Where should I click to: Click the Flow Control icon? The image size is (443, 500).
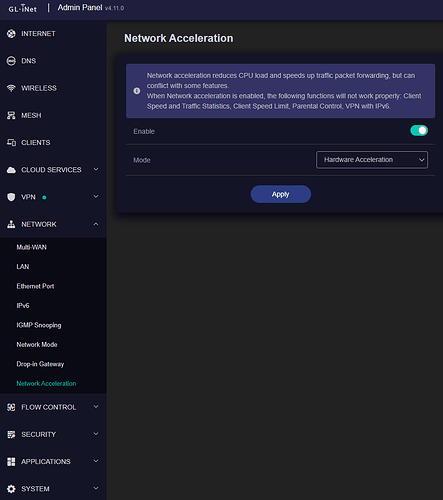click(11, 407)
